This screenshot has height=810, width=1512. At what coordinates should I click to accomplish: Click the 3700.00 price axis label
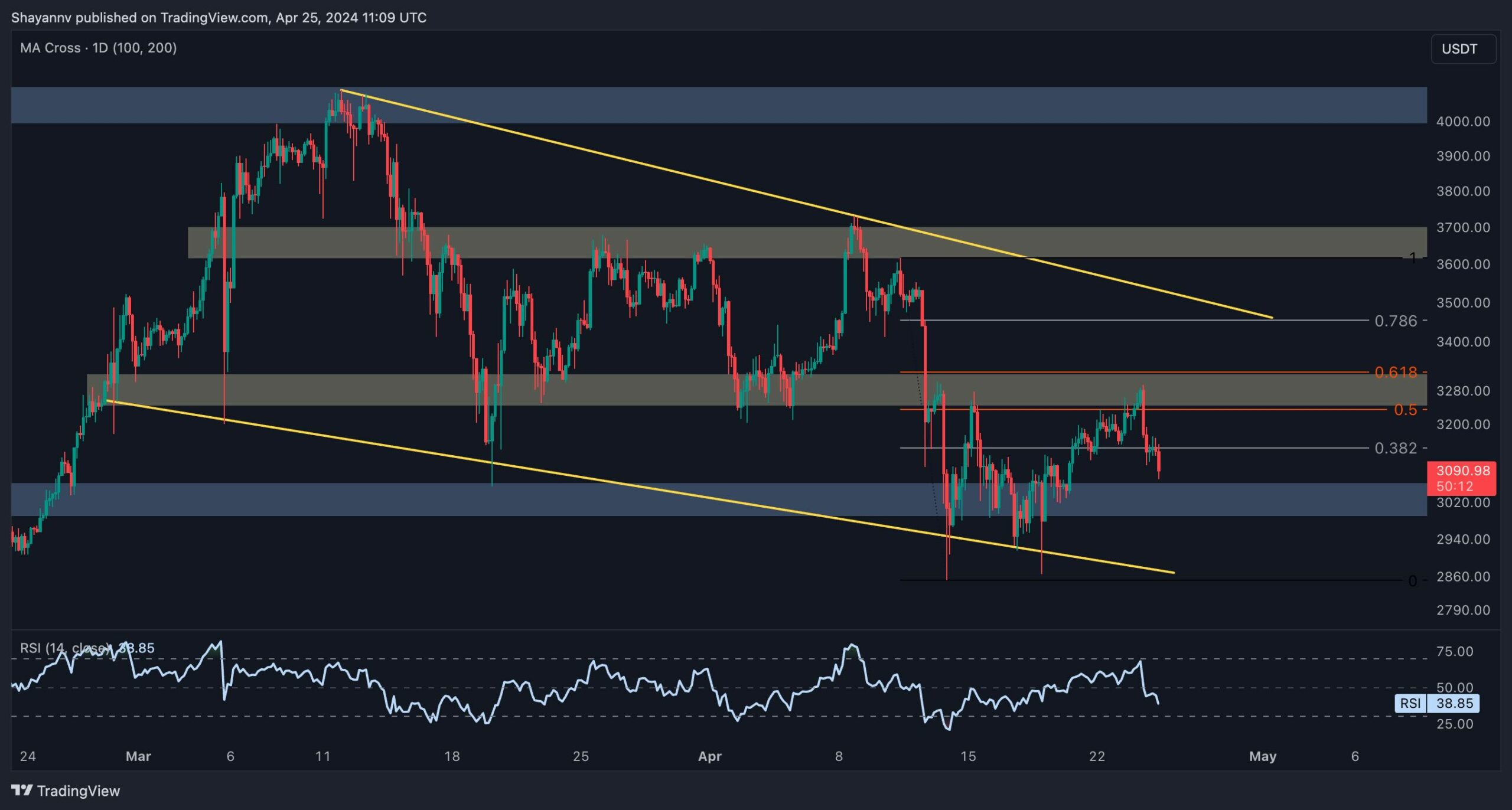pyautogui.click(x=1463, y=227)
